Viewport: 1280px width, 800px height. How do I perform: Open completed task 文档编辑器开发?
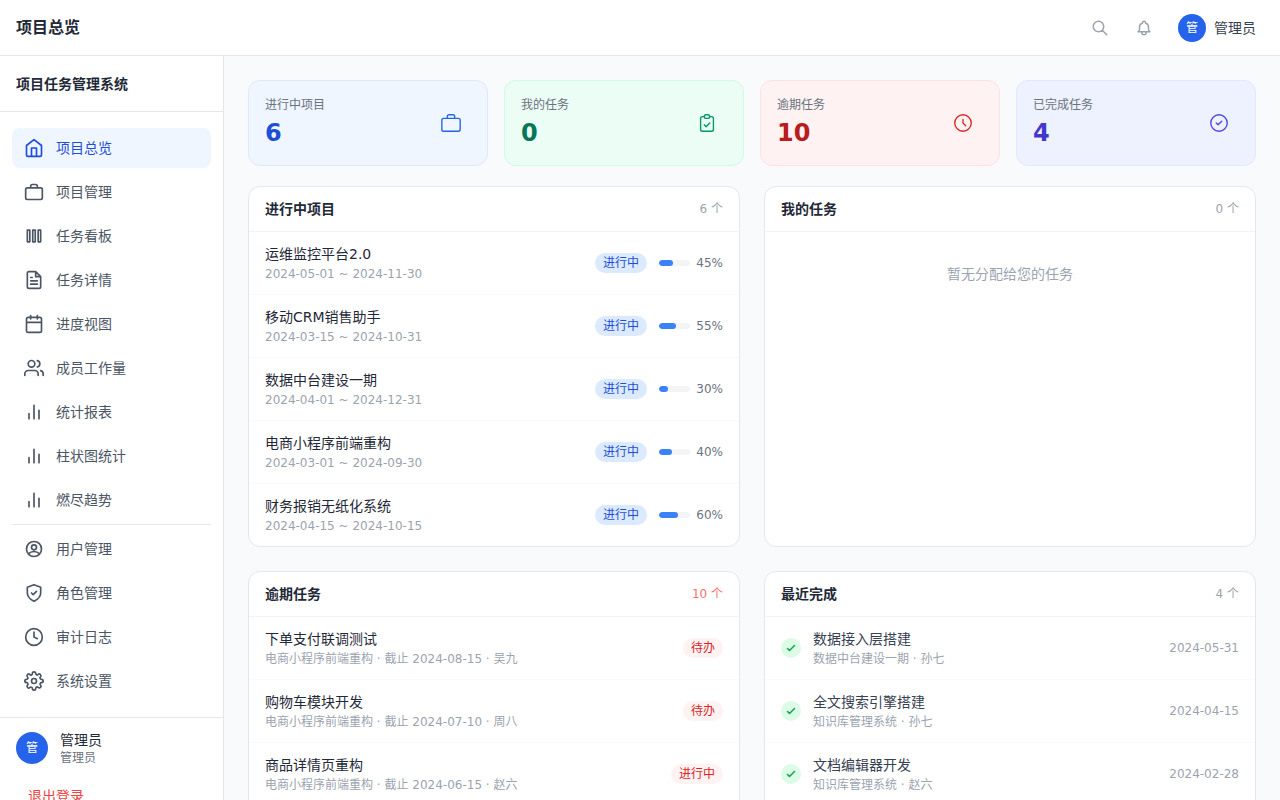(1010, 774)
